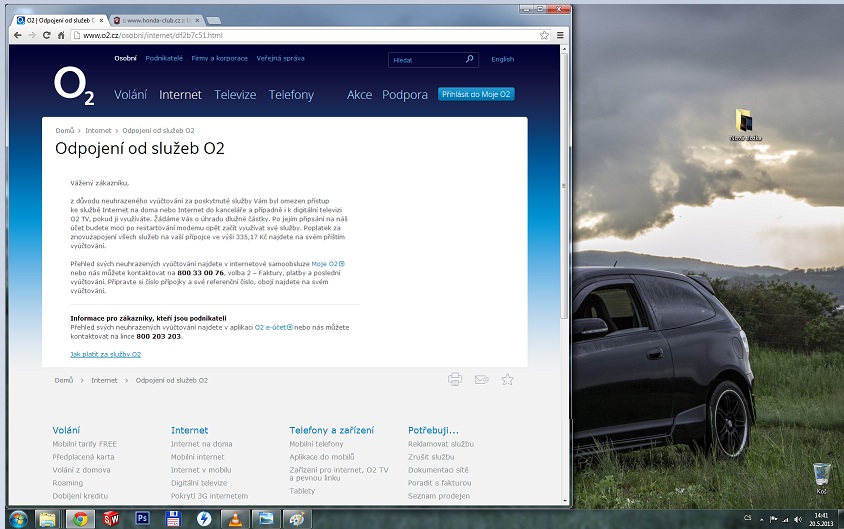
Task: Reload the page in Chrome
Action: coord(46,35)
